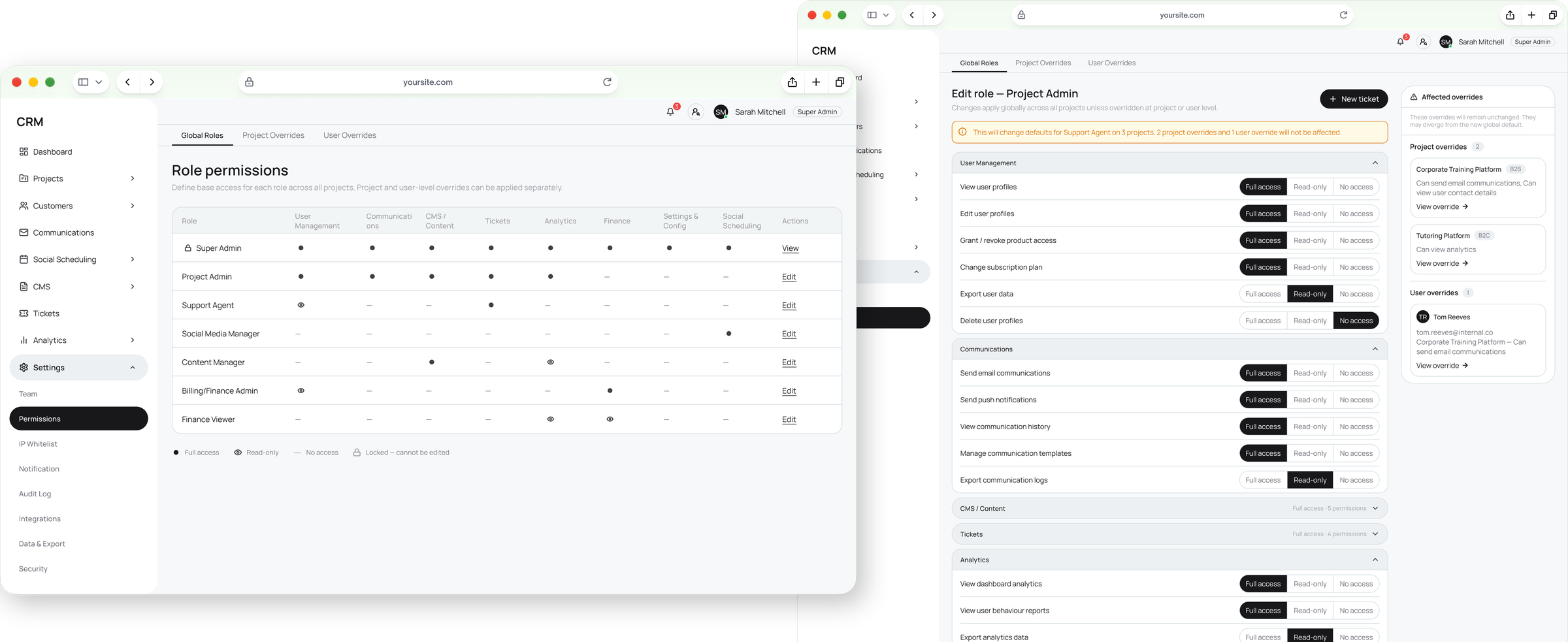Switch to User Overrides tab in front window
This screenshot has height=642, width=1568.
coord(350,135)
